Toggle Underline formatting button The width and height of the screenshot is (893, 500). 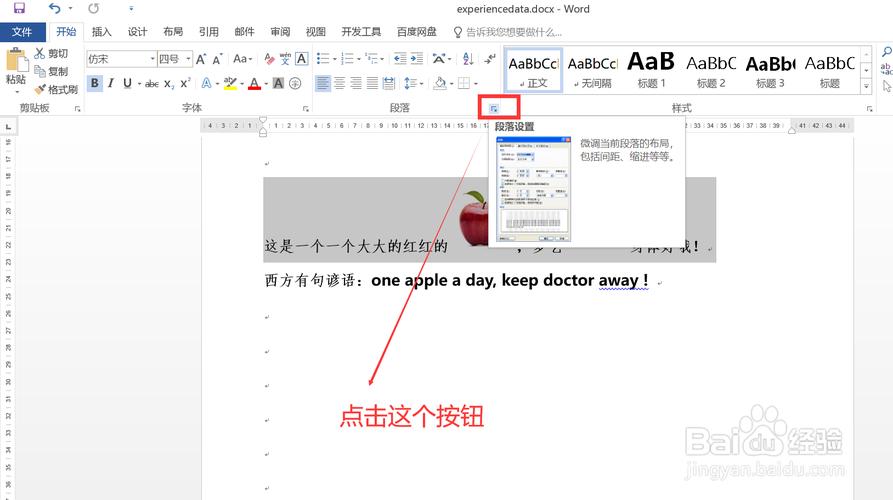click(128, 83)
